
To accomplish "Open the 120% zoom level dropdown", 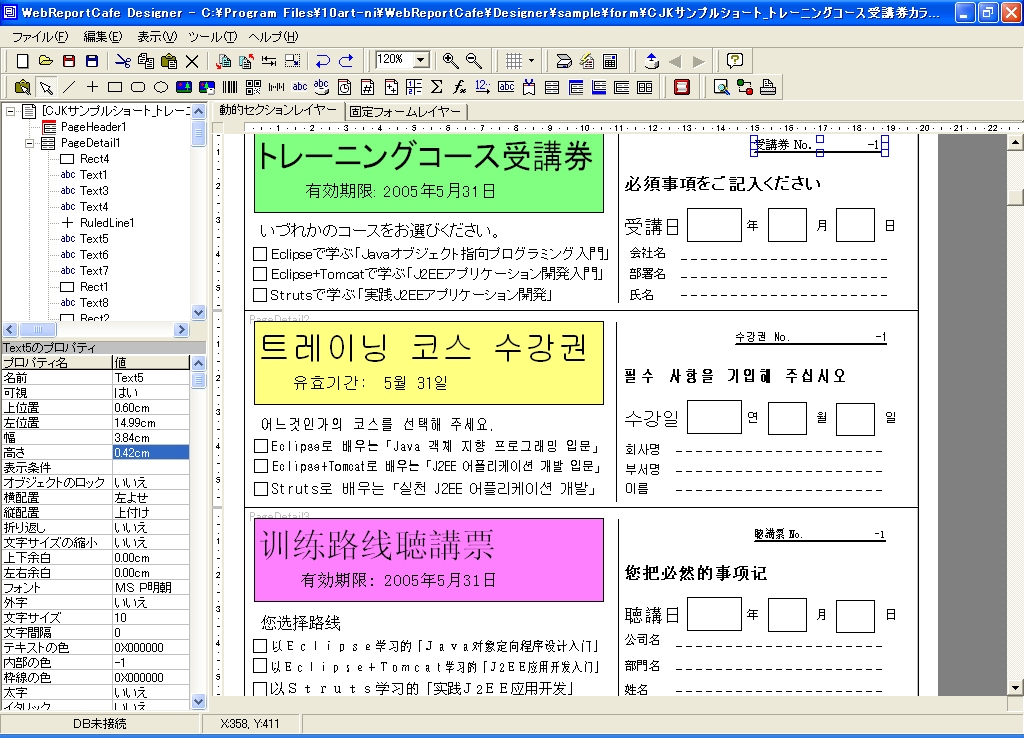I will point(421,61).
